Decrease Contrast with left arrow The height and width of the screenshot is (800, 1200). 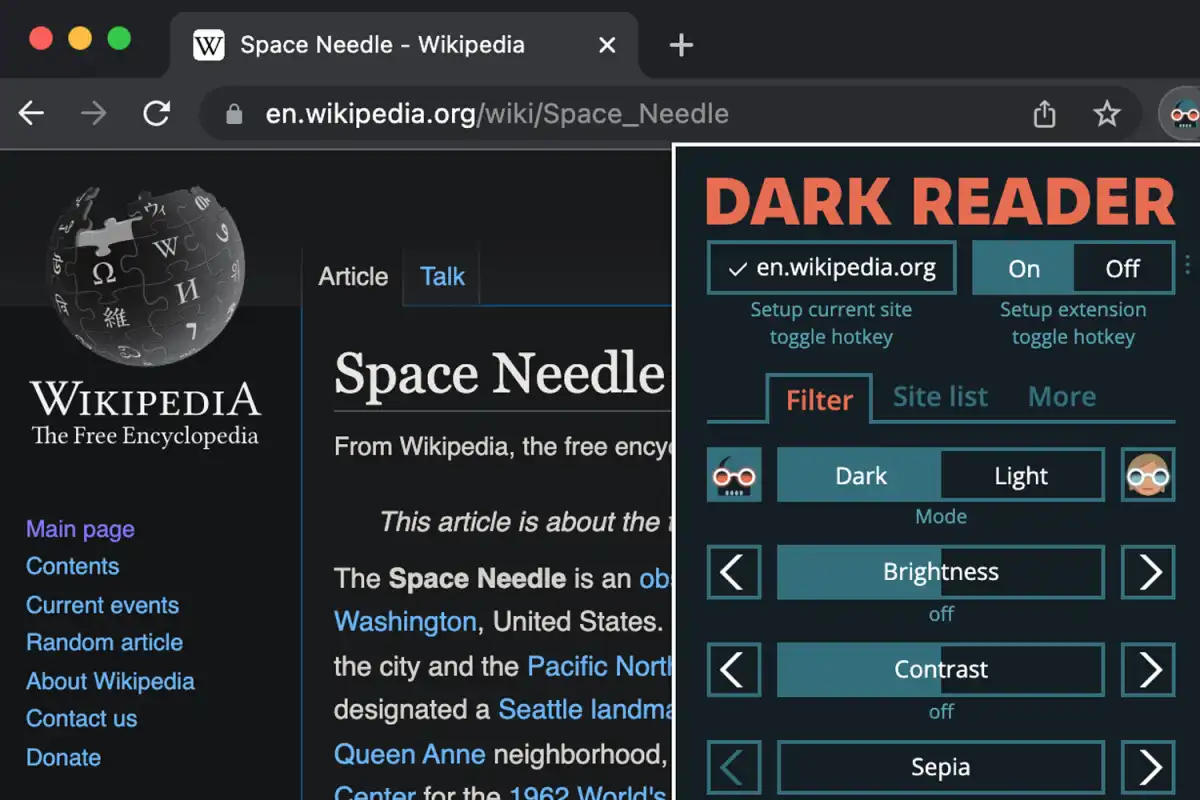[734, 669]
